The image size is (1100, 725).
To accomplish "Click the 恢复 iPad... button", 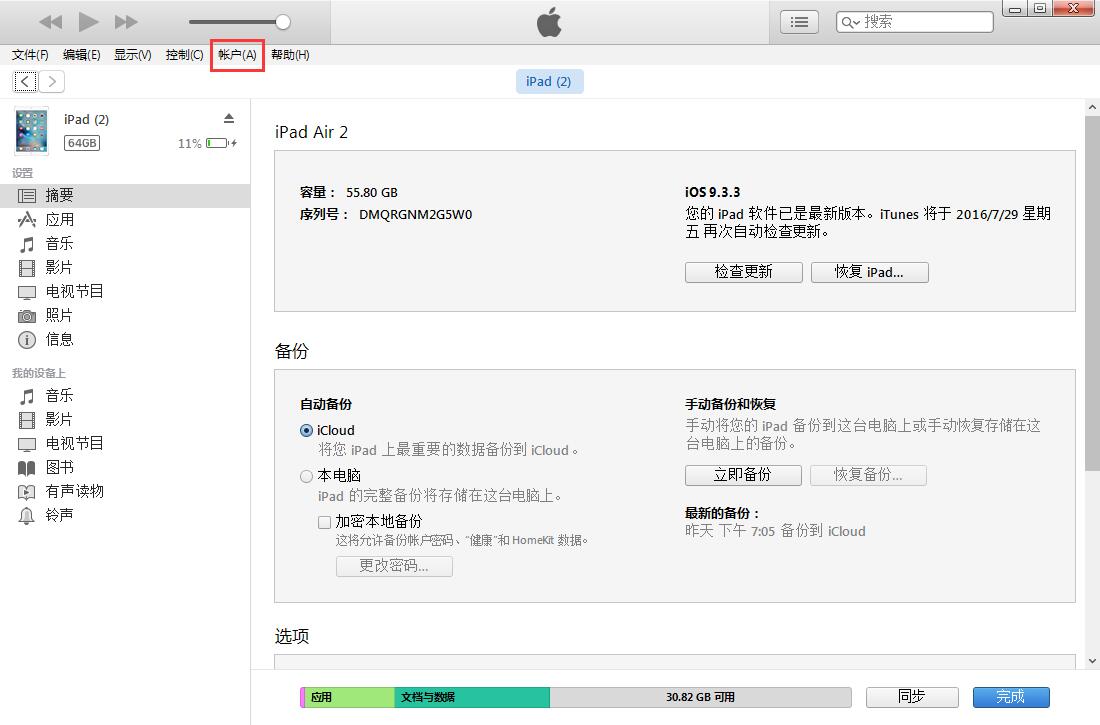I will pyautogui.click(x=870, y=272).
